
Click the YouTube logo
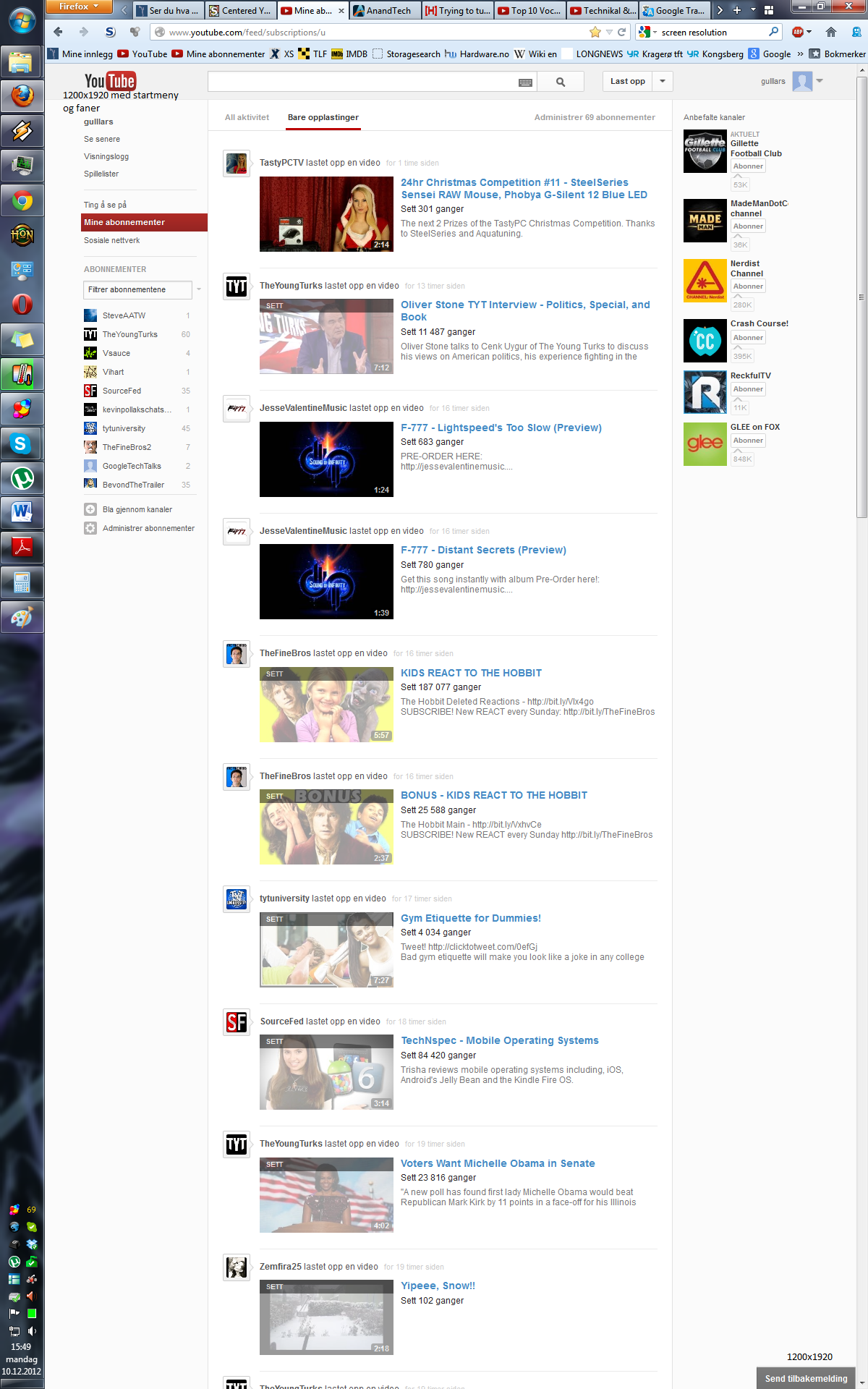[110, 81]
